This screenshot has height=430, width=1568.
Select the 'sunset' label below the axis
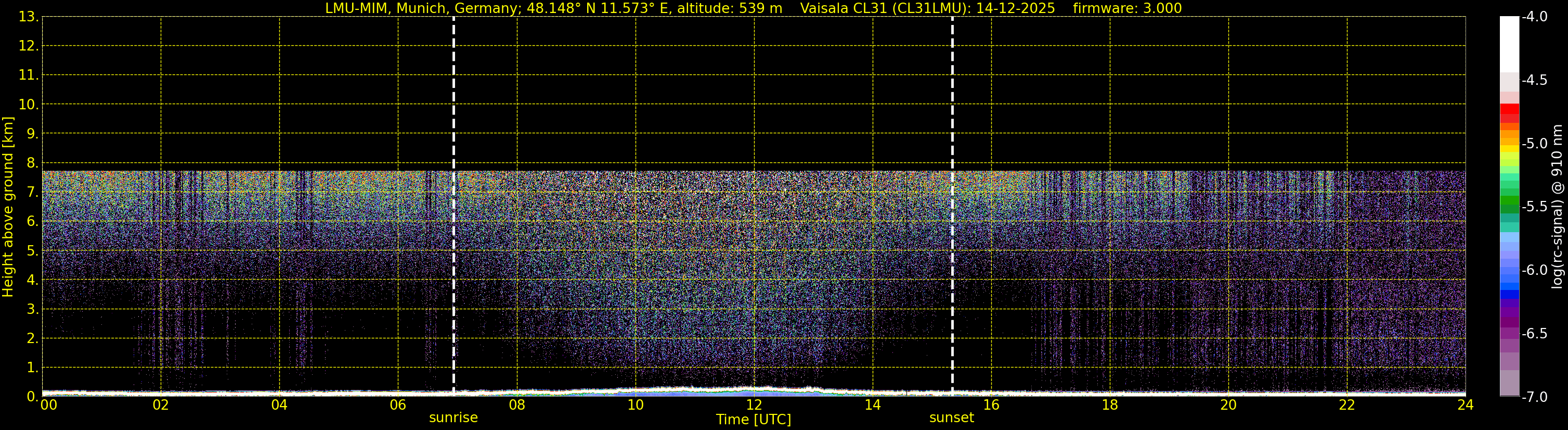coord(951,418)
